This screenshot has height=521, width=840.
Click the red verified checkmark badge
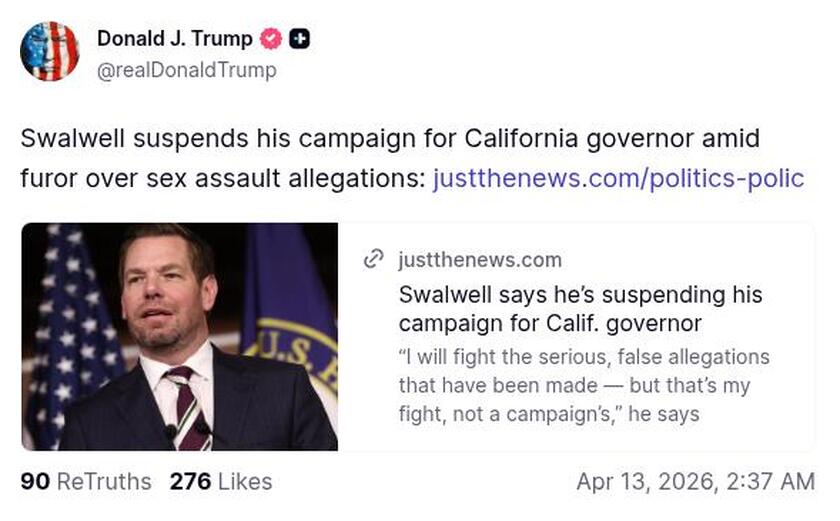point(271,39)
